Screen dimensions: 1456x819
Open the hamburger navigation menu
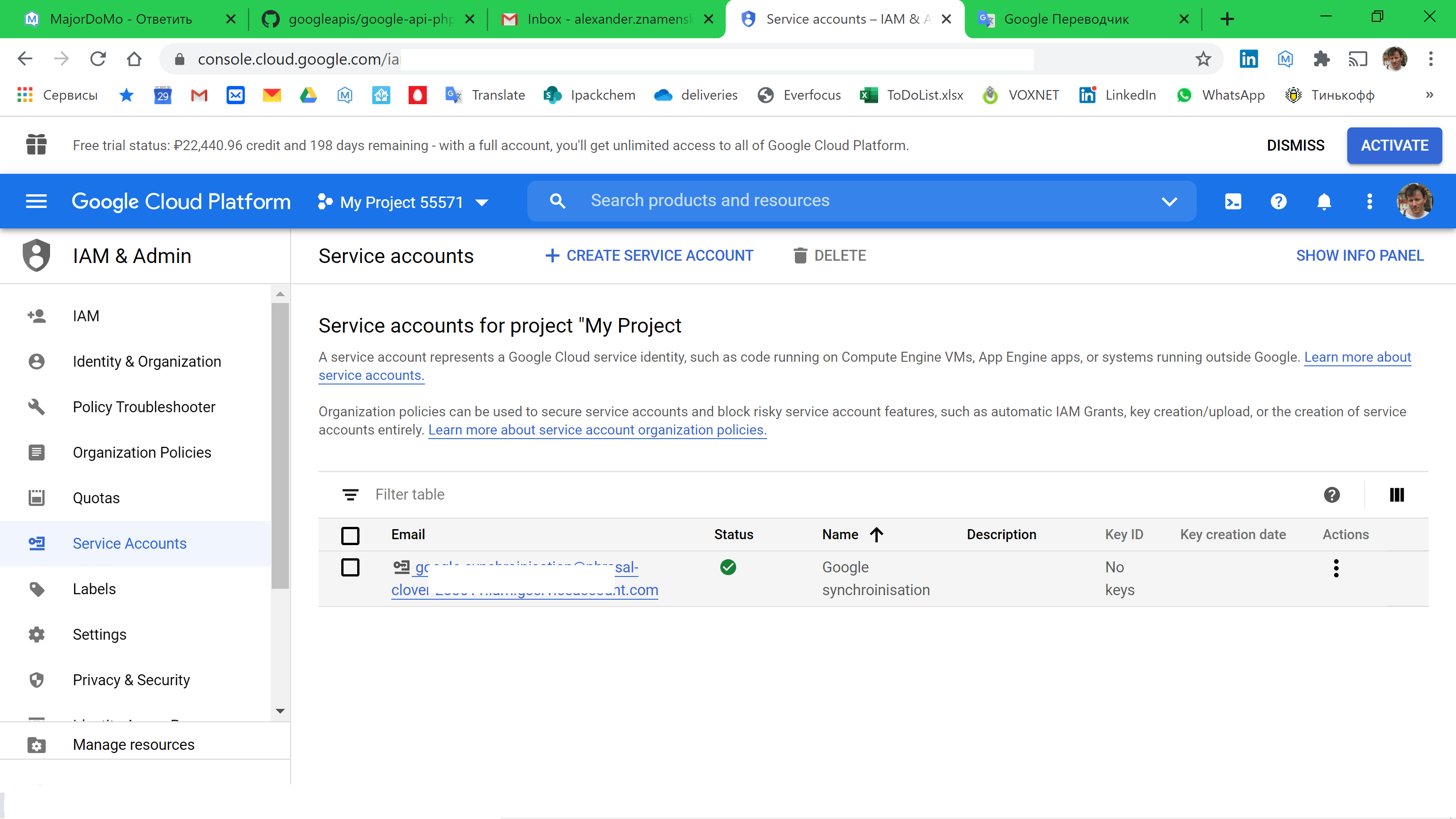pyautogui.click(x=36, y=202)
